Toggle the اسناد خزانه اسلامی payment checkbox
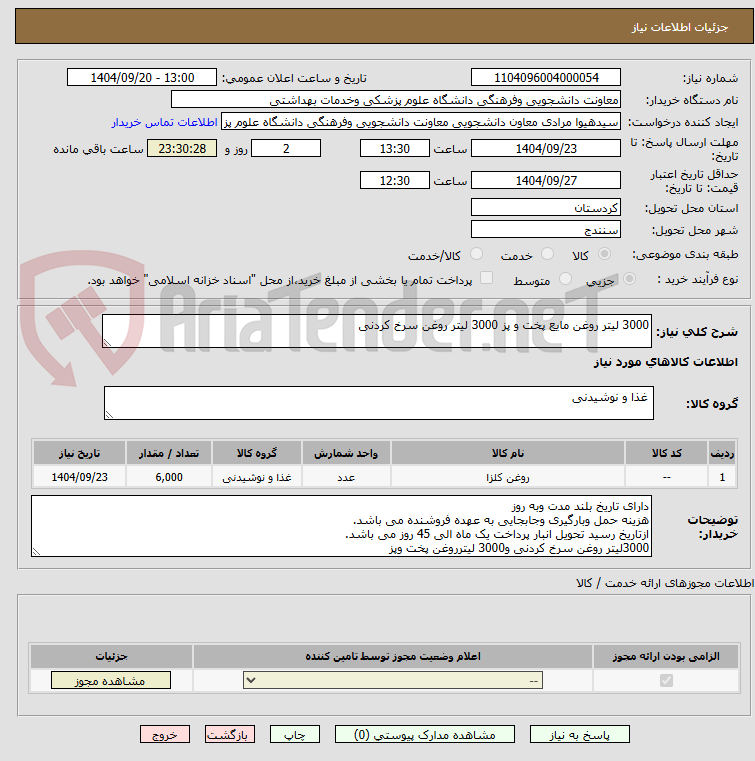The width and height of the screenshot is (755, 761). click(486, 278)
